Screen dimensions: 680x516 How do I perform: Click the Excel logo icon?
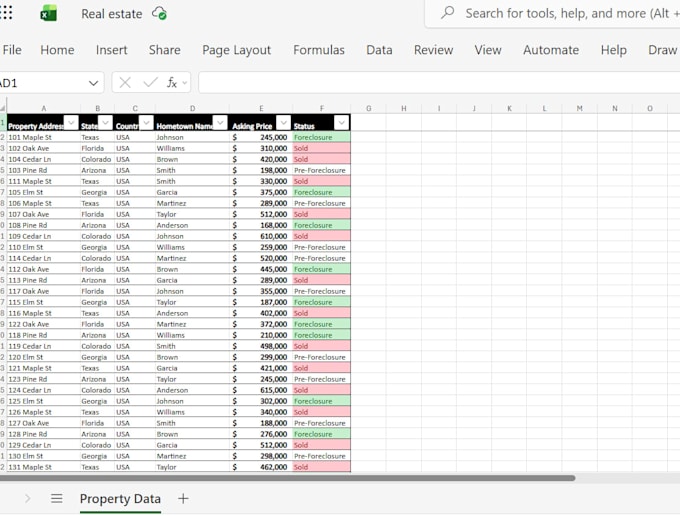click(49, 13)
